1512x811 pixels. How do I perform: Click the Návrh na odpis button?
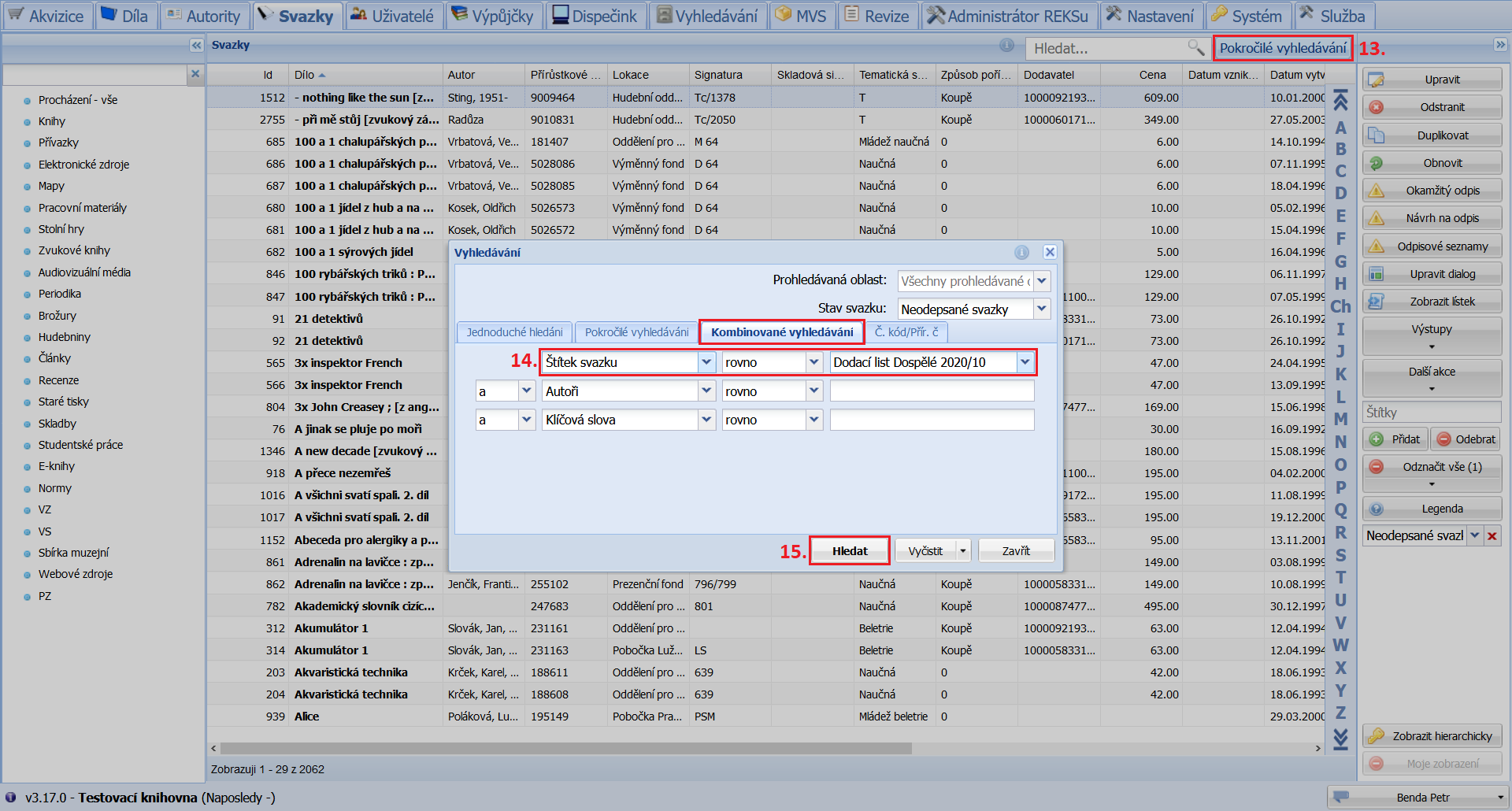click(1432, 218)
